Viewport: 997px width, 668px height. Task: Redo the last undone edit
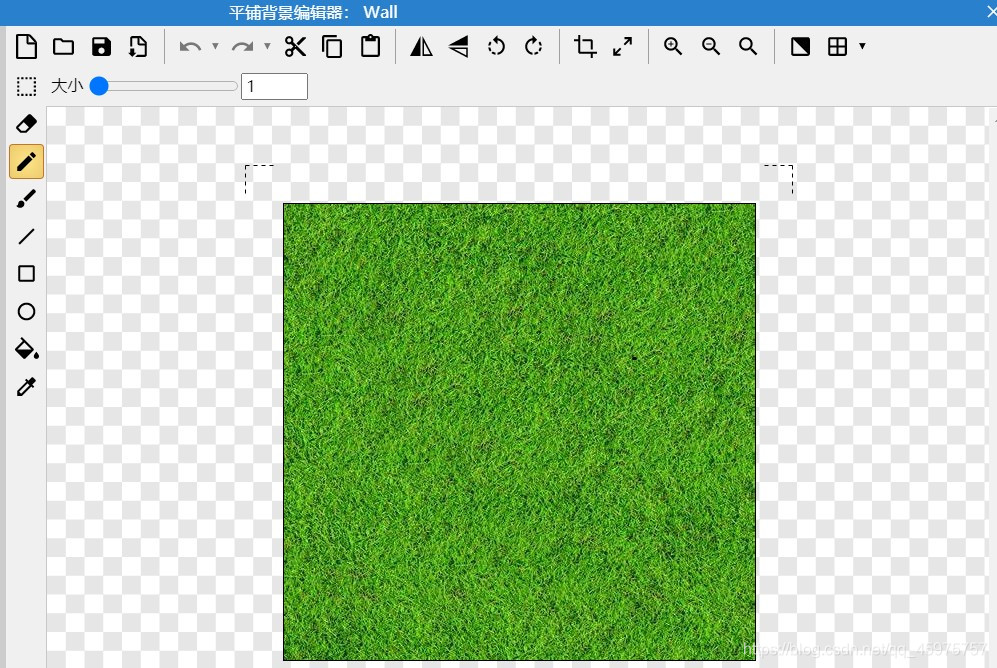242,46
